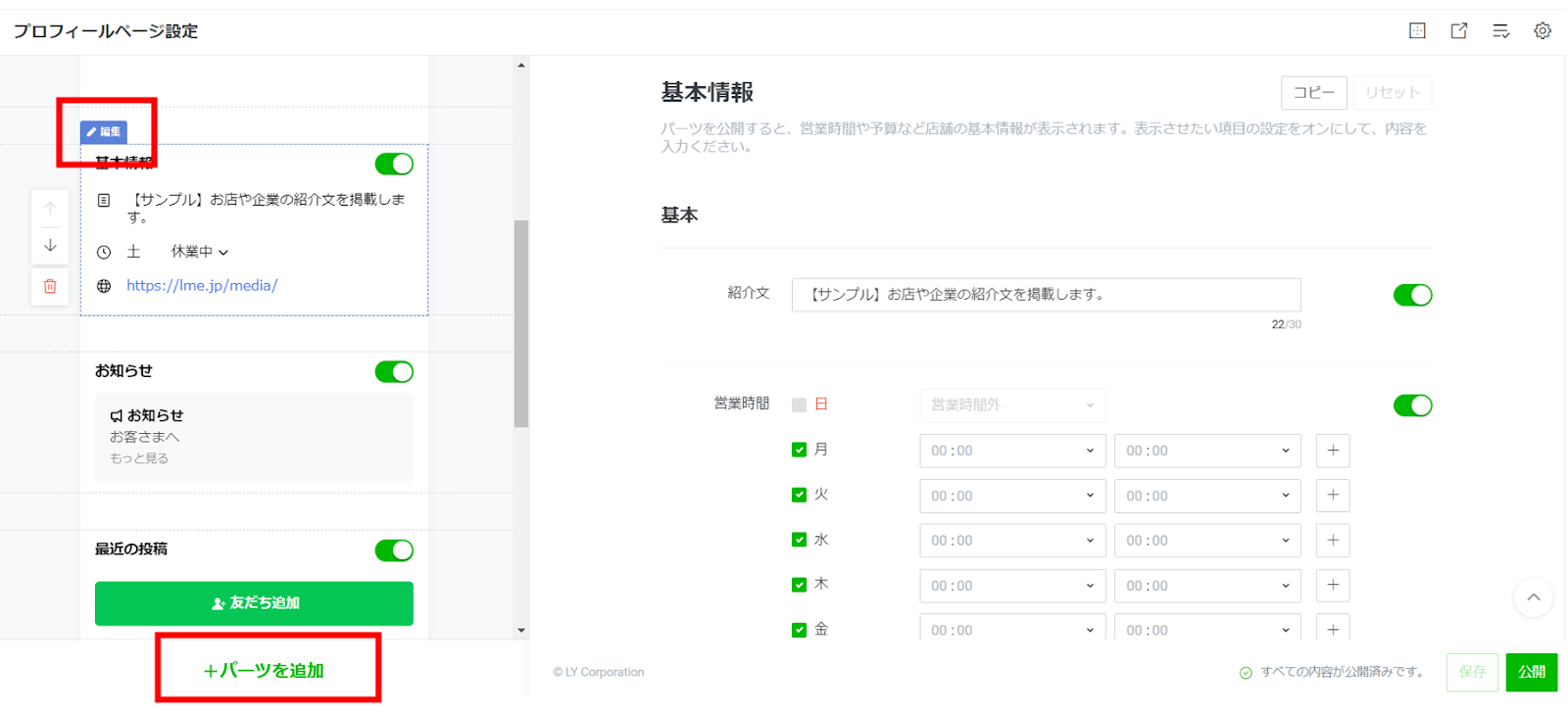Open Wednesday's start time dropdown
1568x717 pixels.
click(x=1012, y=541)
